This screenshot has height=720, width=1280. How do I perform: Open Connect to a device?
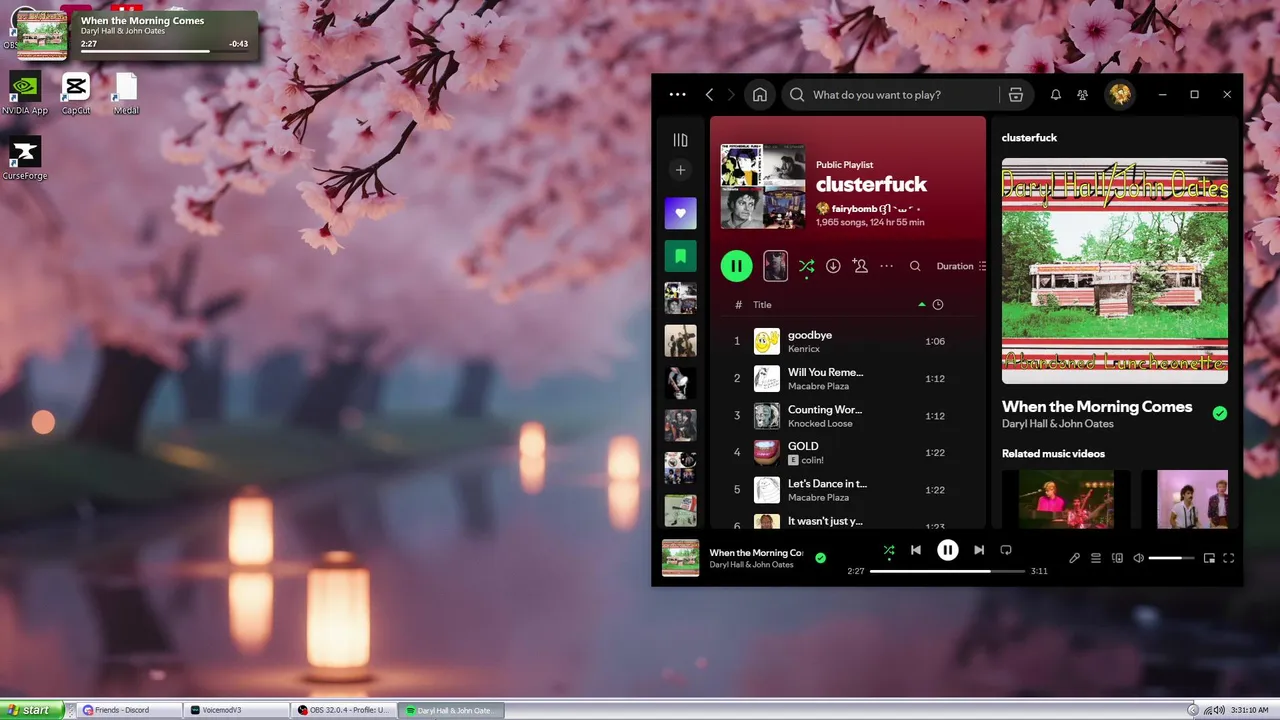1118,558
